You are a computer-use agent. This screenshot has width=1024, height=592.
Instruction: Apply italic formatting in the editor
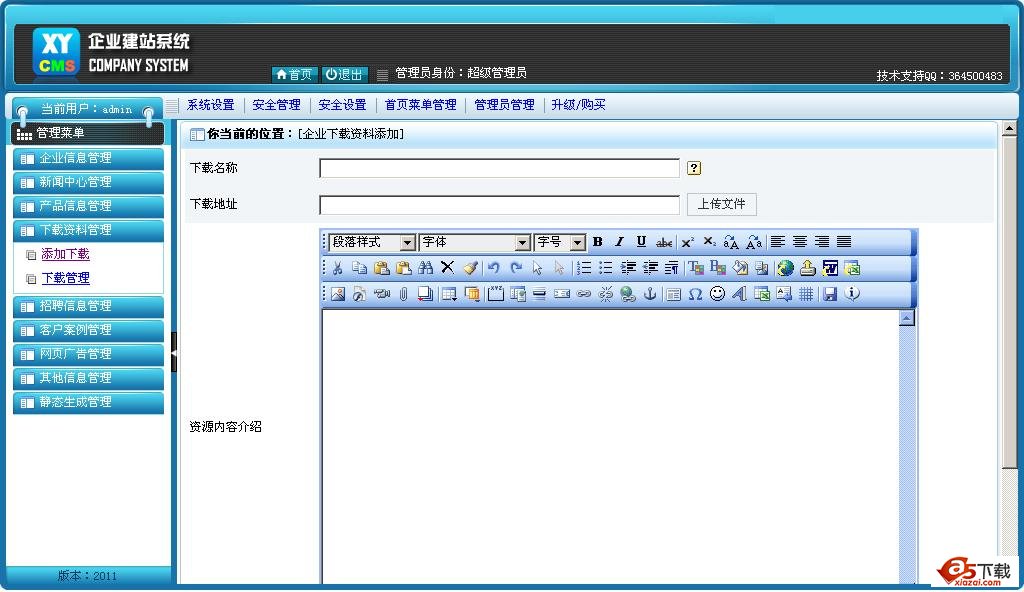pos(619,242)
